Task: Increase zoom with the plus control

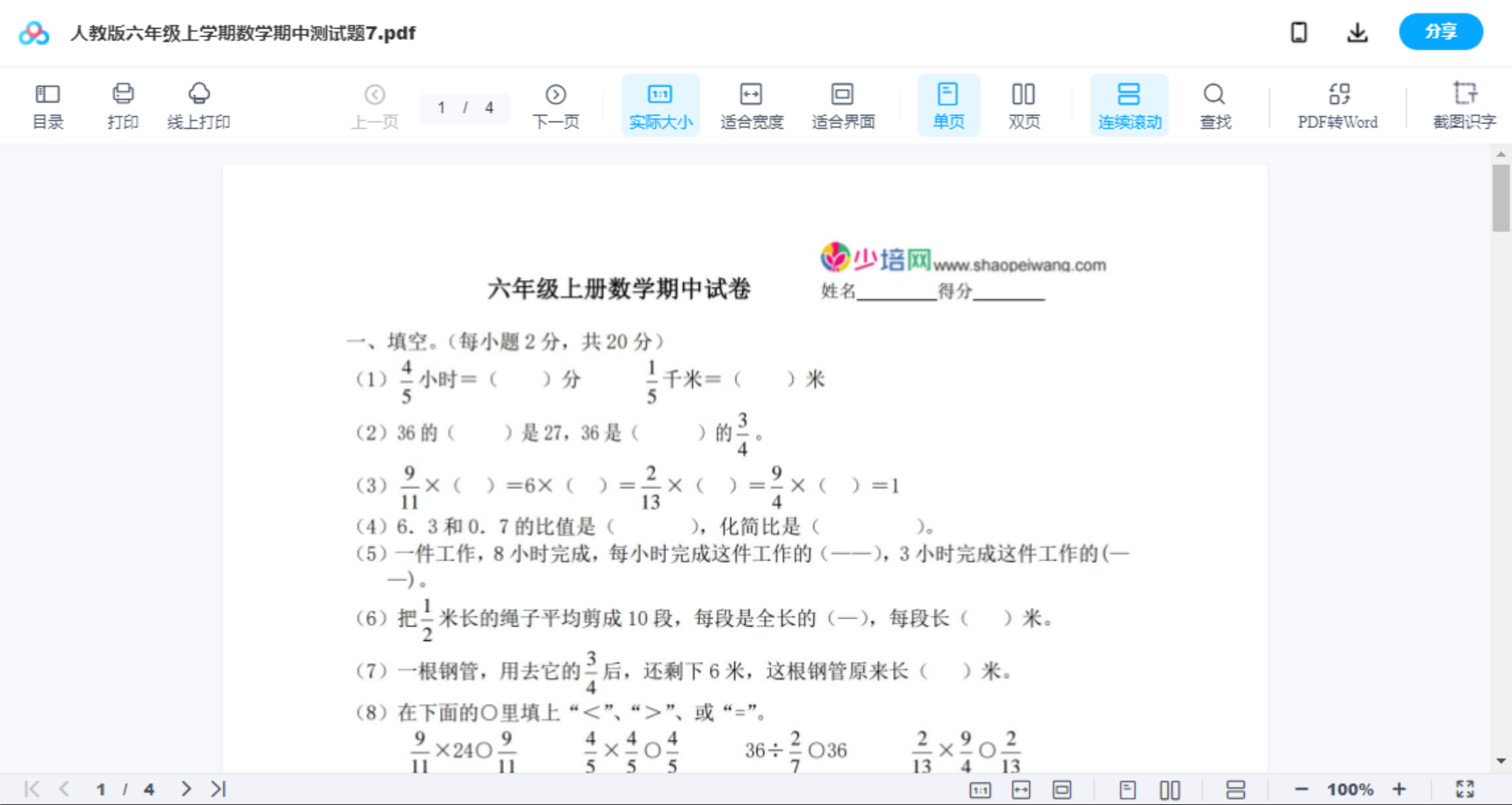Action: (x=1400, y=788)
